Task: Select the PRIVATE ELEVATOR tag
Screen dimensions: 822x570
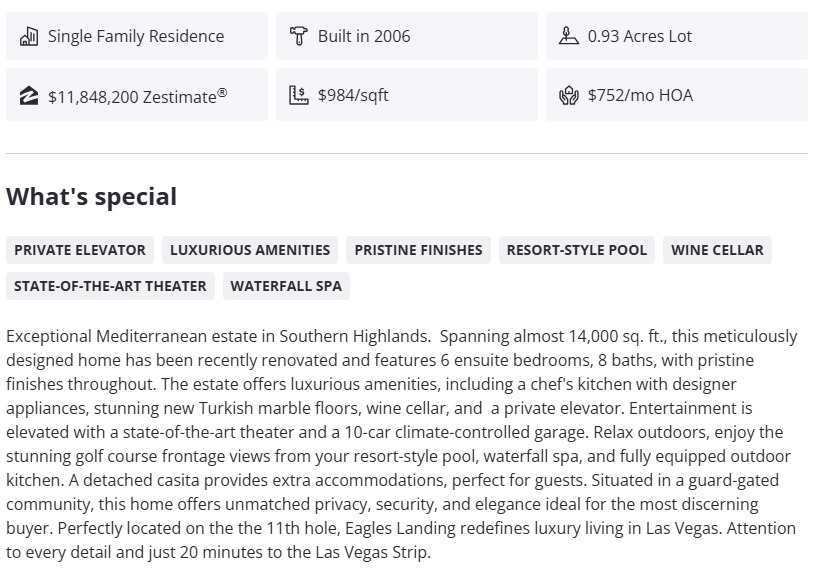Action: pos(80,250)
